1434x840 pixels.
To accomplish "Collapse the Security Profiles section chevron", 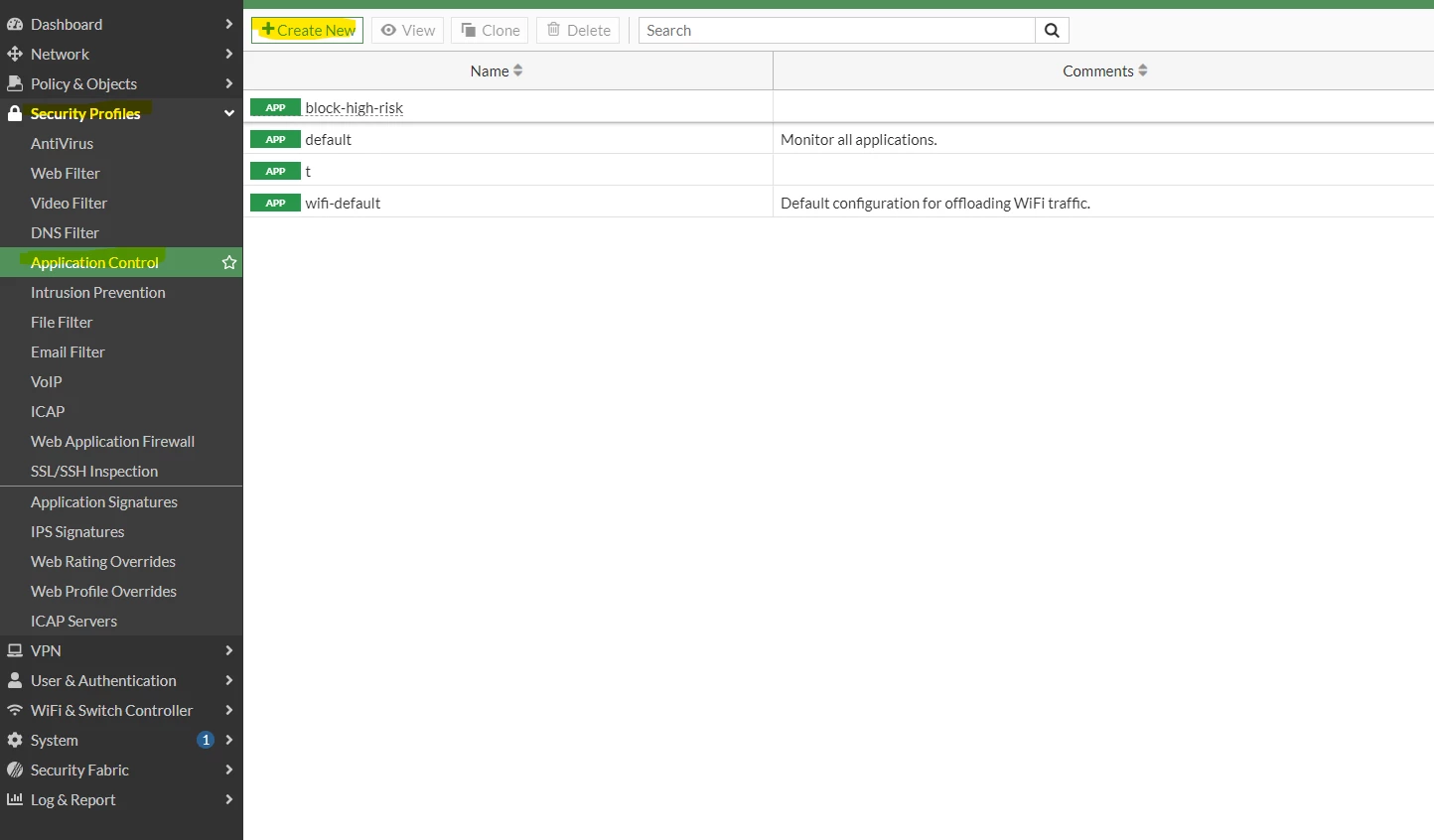I will tap(229, 113).
